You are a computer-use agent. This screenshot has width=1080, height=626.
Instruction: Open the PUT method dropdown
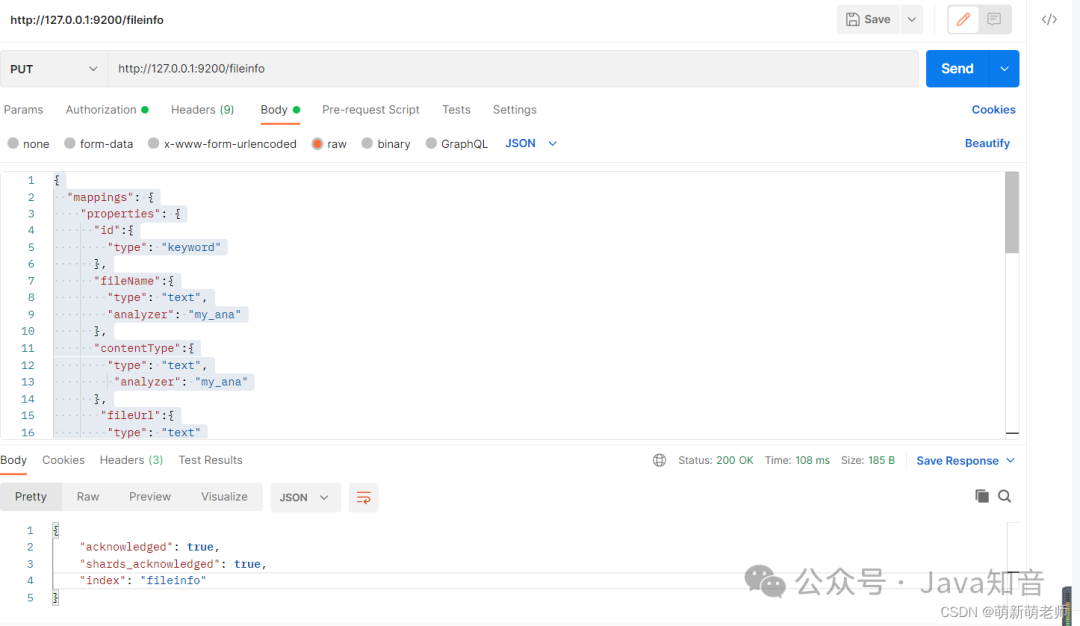[54, 69]
